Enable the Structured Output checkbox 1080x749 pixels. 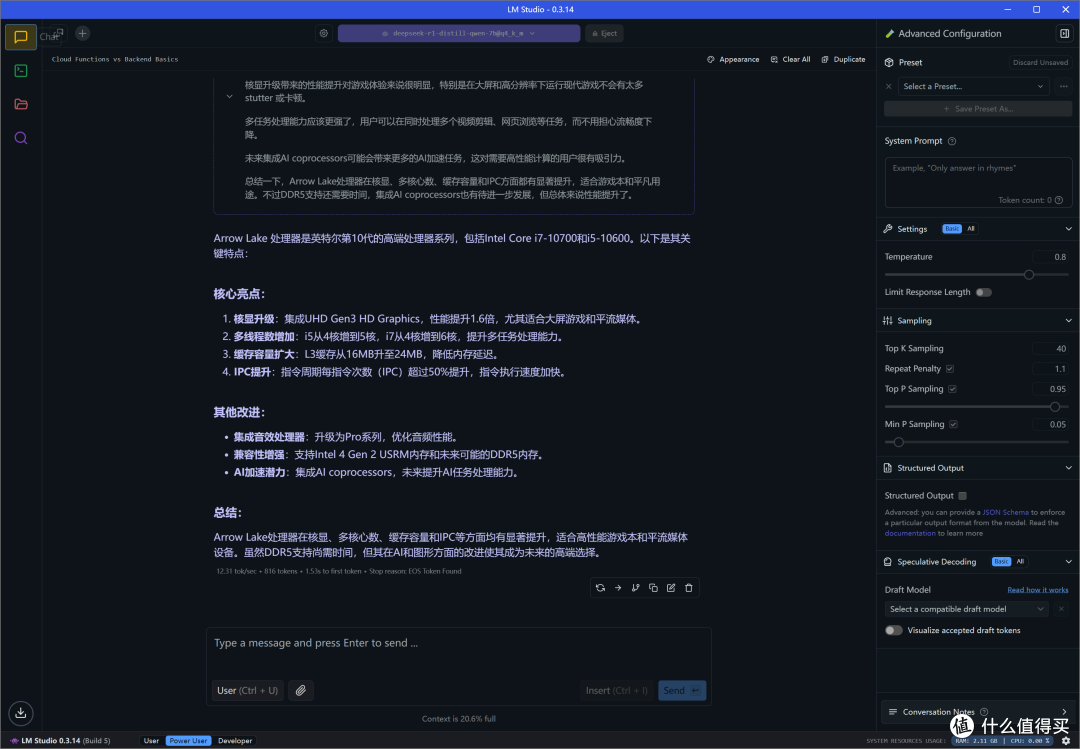coord(963,495)
